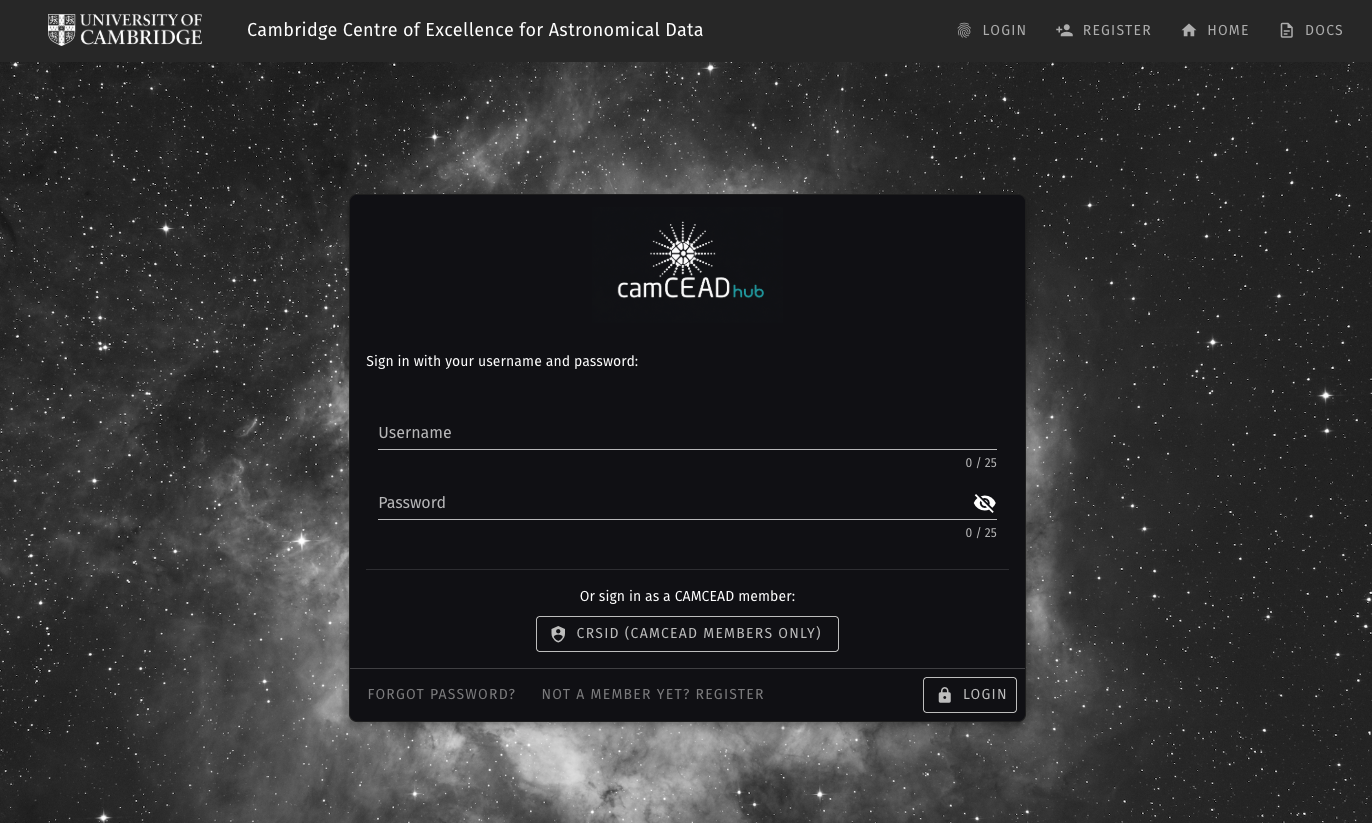
Task: Click the FORGOT PASSWORD? link
Action: (x=442, y=695)
